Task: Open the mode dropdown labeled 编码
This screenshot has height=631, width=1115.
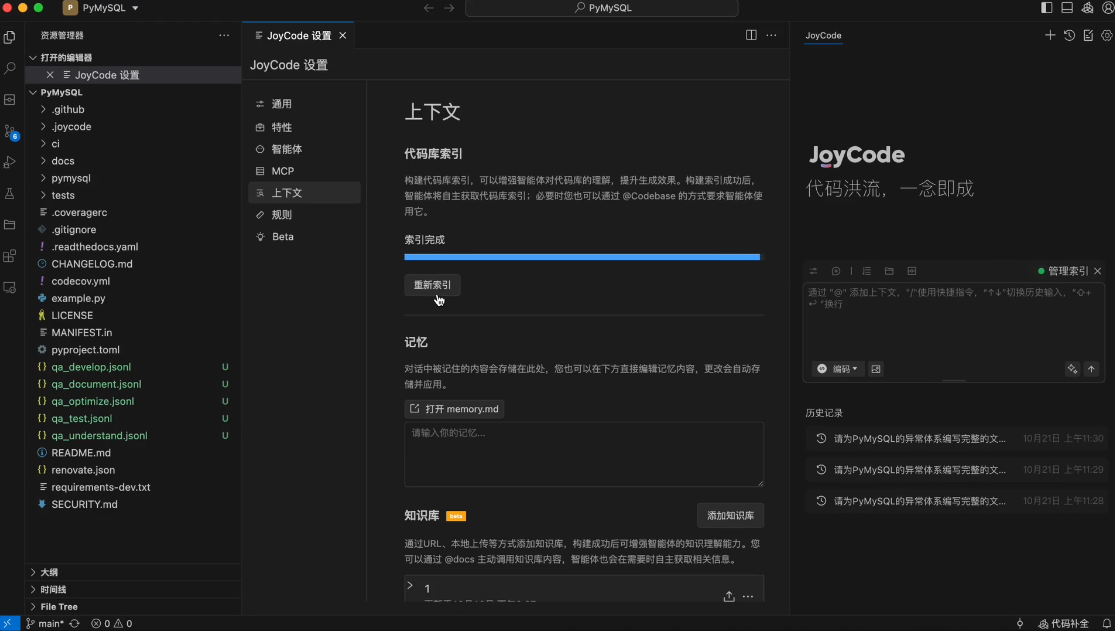Action: pos(838,369)
